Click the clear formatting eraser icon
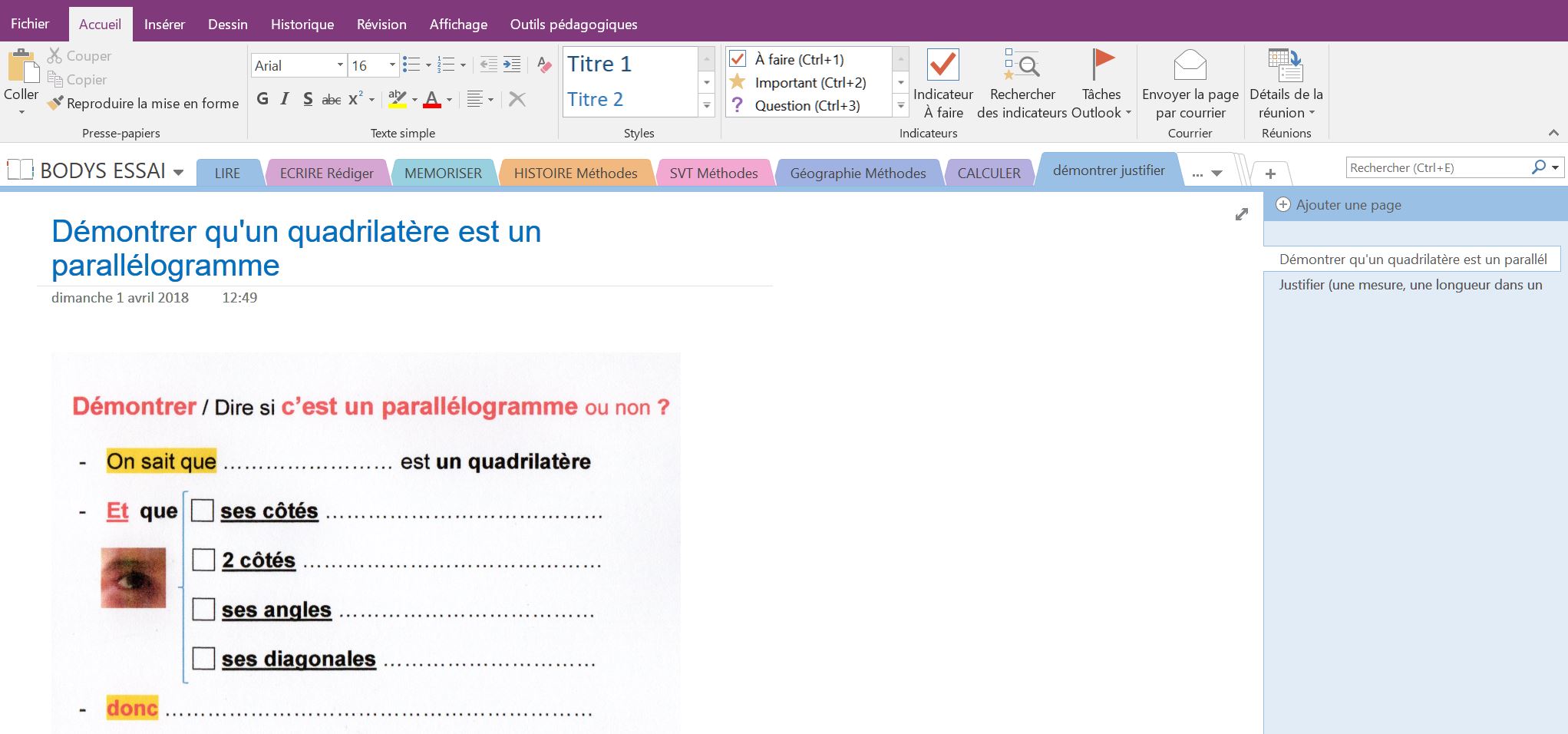 (x=544, y=65)
